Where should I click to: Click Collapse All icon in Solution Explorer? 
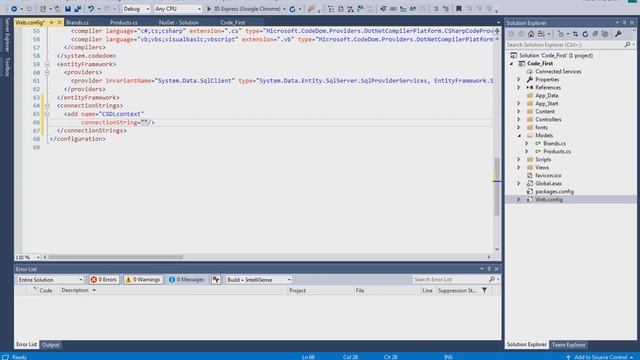595,34
